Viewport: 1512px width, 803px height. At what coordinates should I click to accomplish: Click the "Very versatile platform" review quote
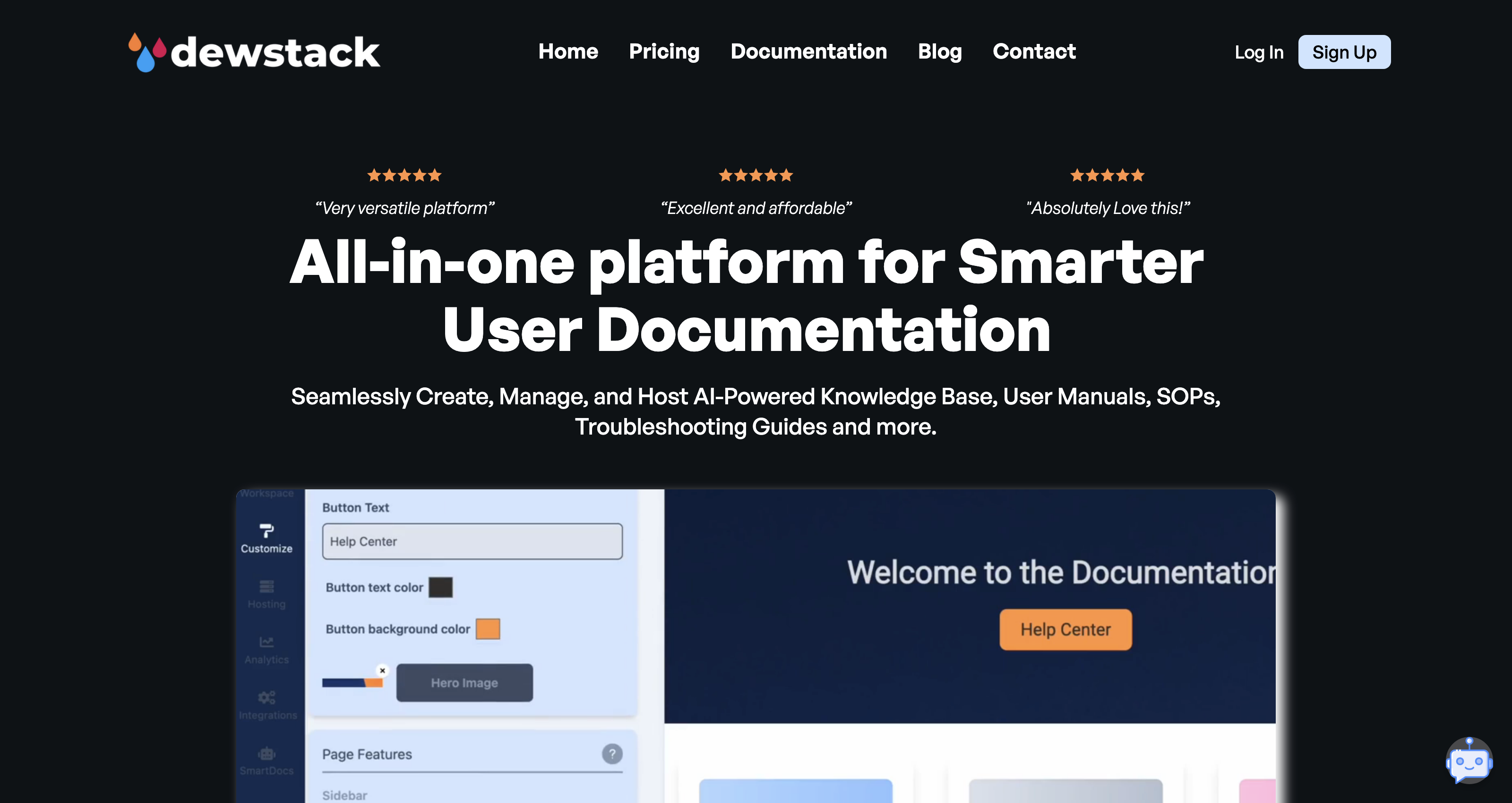point(405,208)
